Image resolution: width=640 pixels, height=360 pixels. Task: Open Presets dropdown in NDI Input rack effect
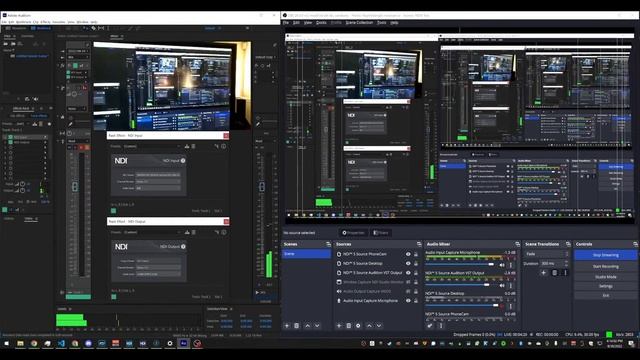click(x=152, y=146)
